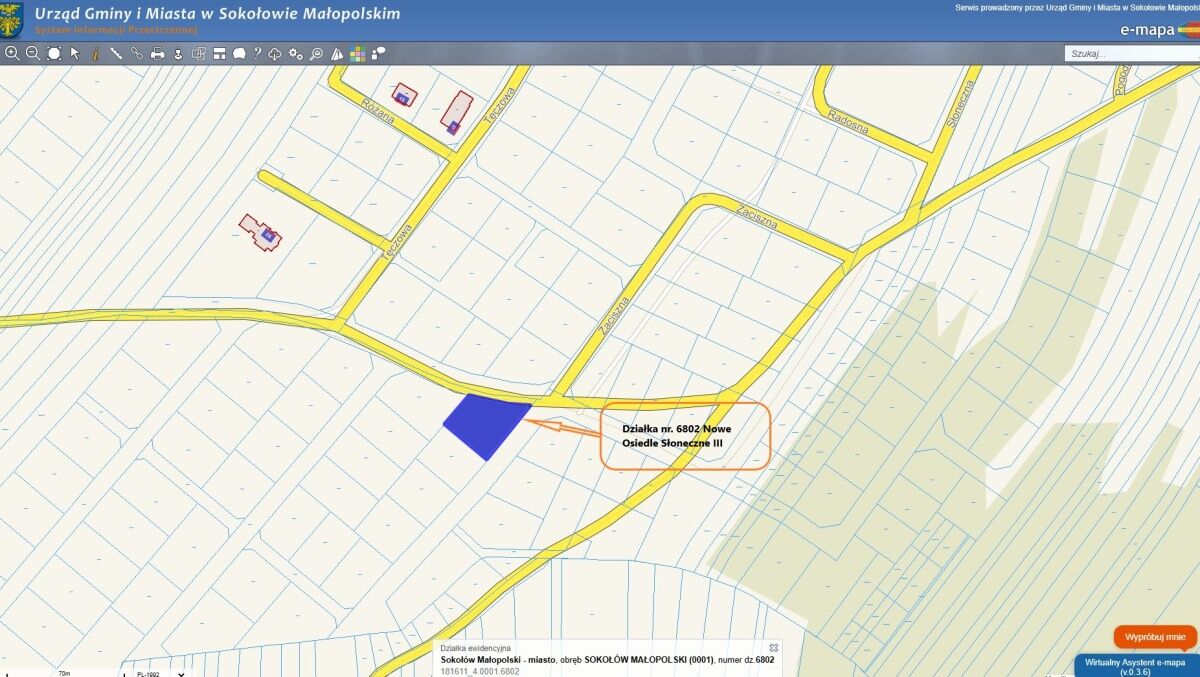Open the colorful grid layers icon

point(357,53)
